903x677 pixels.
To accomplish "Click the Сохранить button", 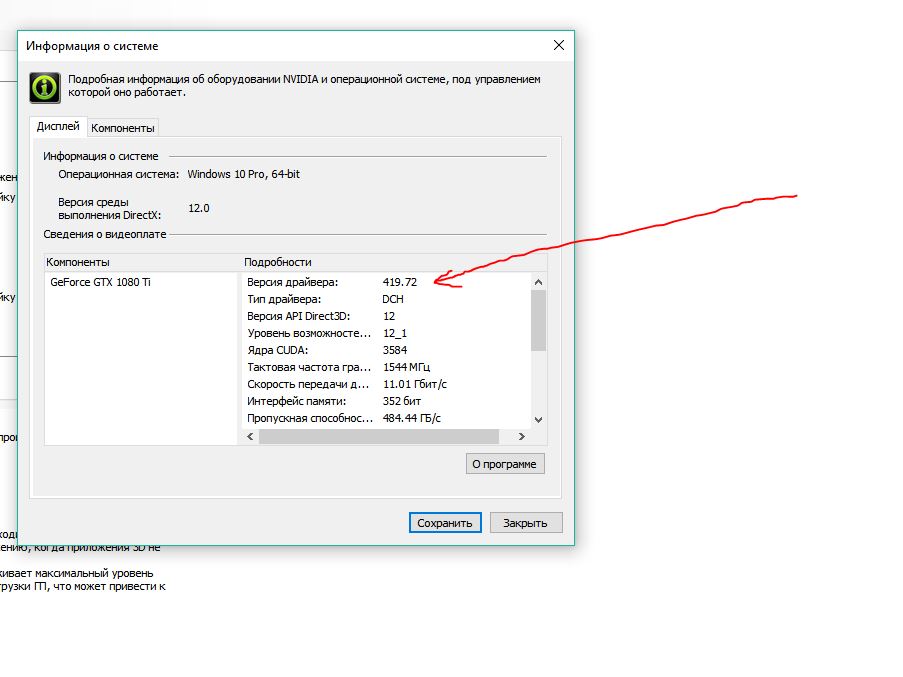I will pos(445,523).
